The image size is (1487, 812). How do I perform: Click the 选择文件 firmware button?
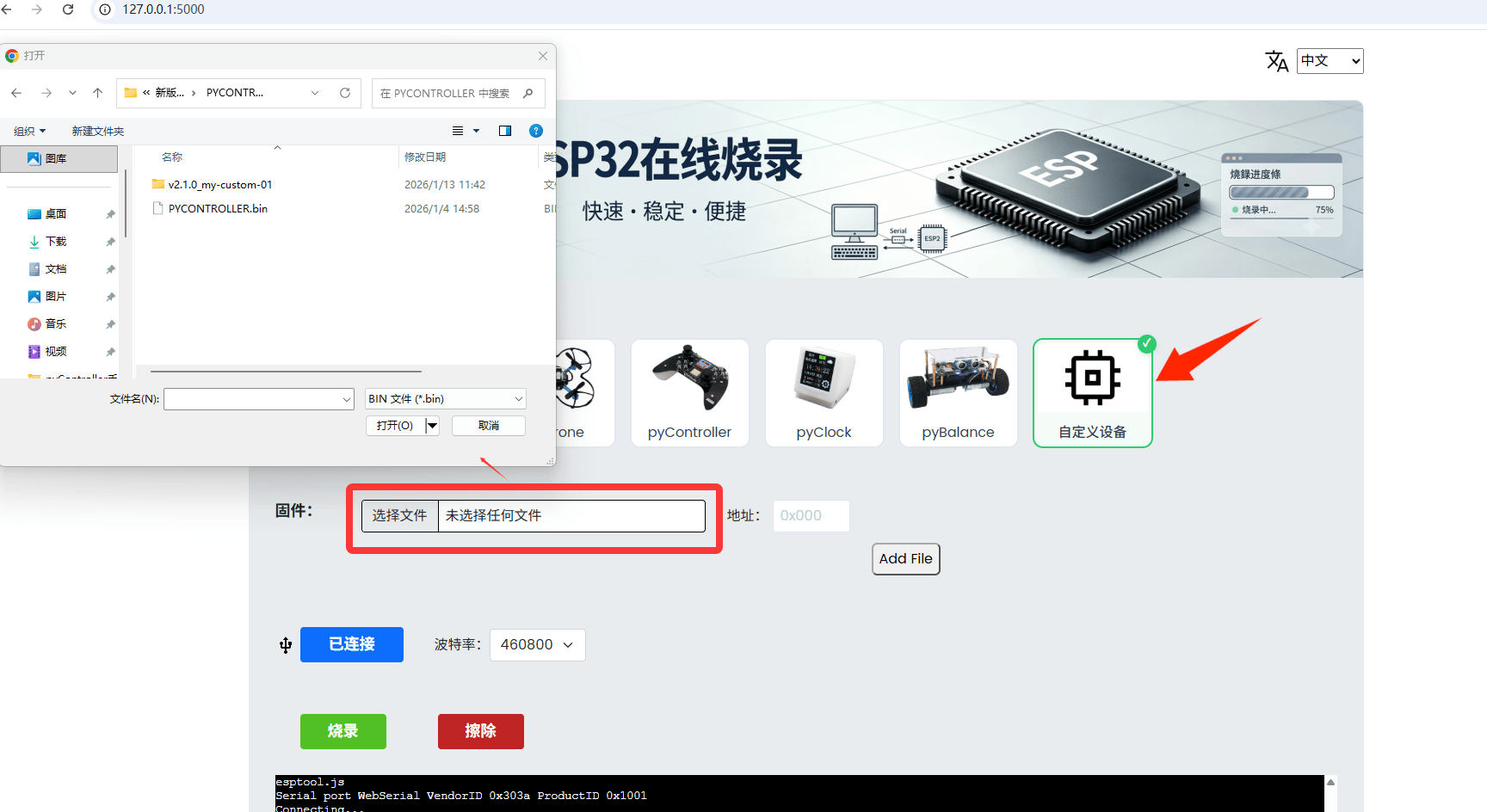click(399, 515)
